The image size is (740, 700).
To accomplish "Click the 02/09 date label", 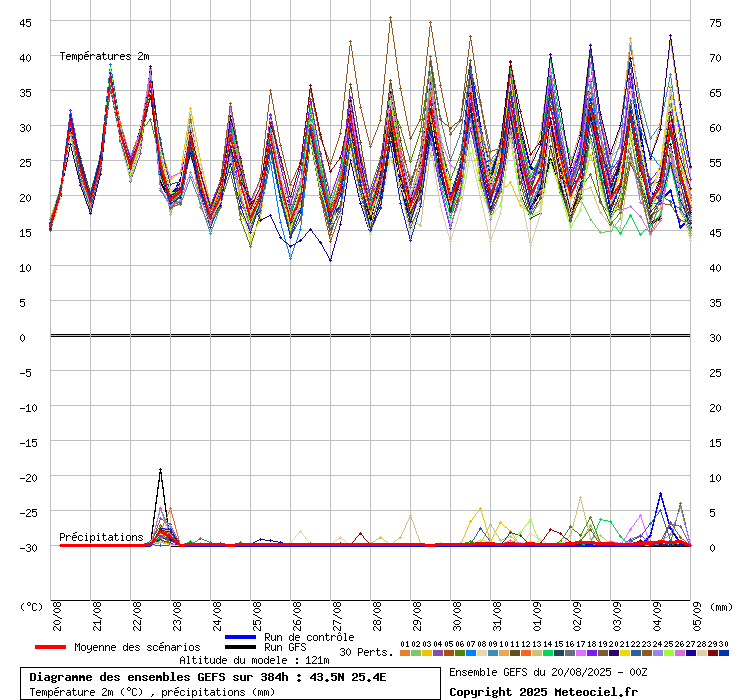I will point(577,616).
